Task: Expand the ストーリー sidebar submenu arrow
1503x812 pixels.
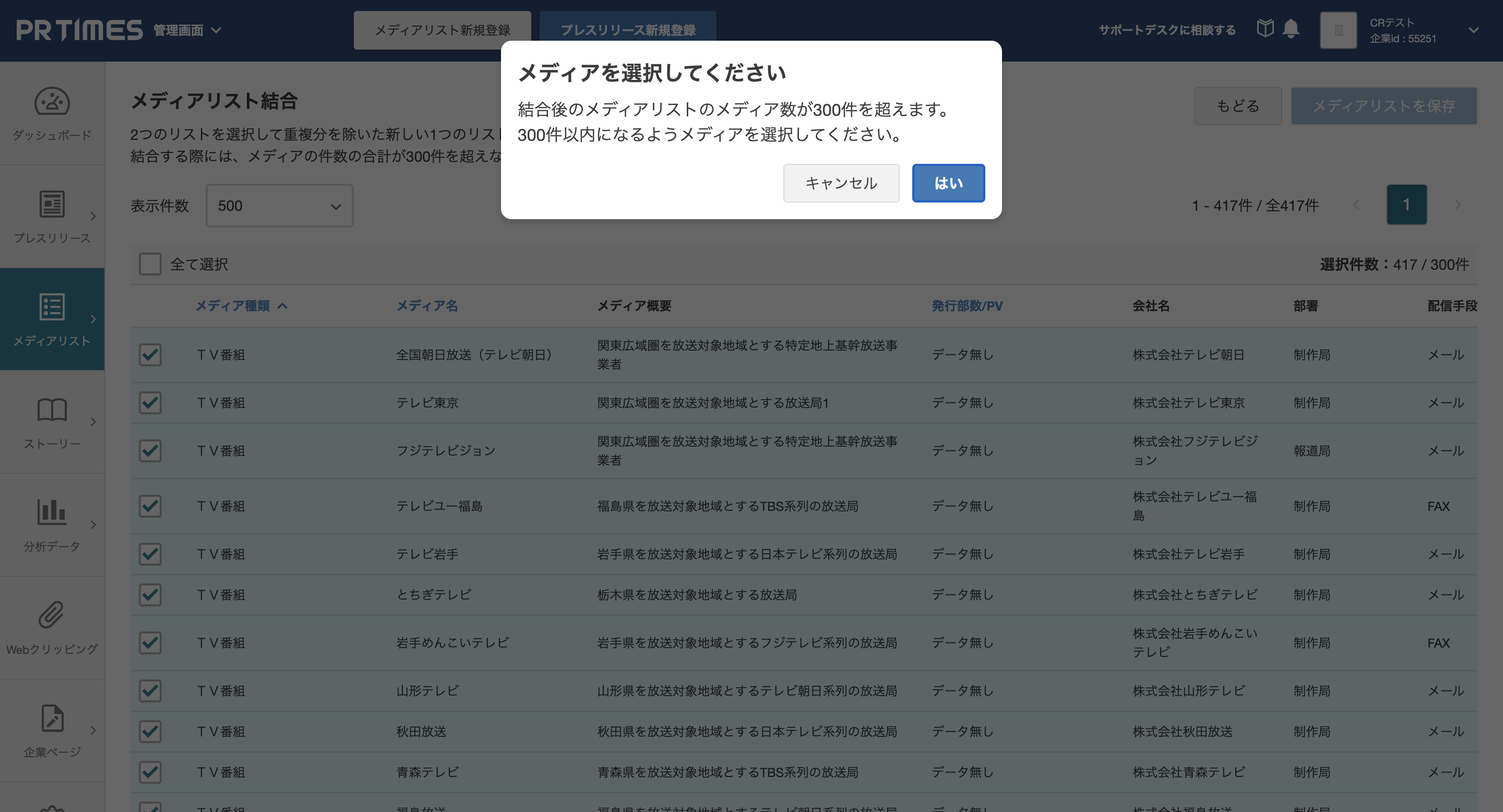Action: pos(93,422)
